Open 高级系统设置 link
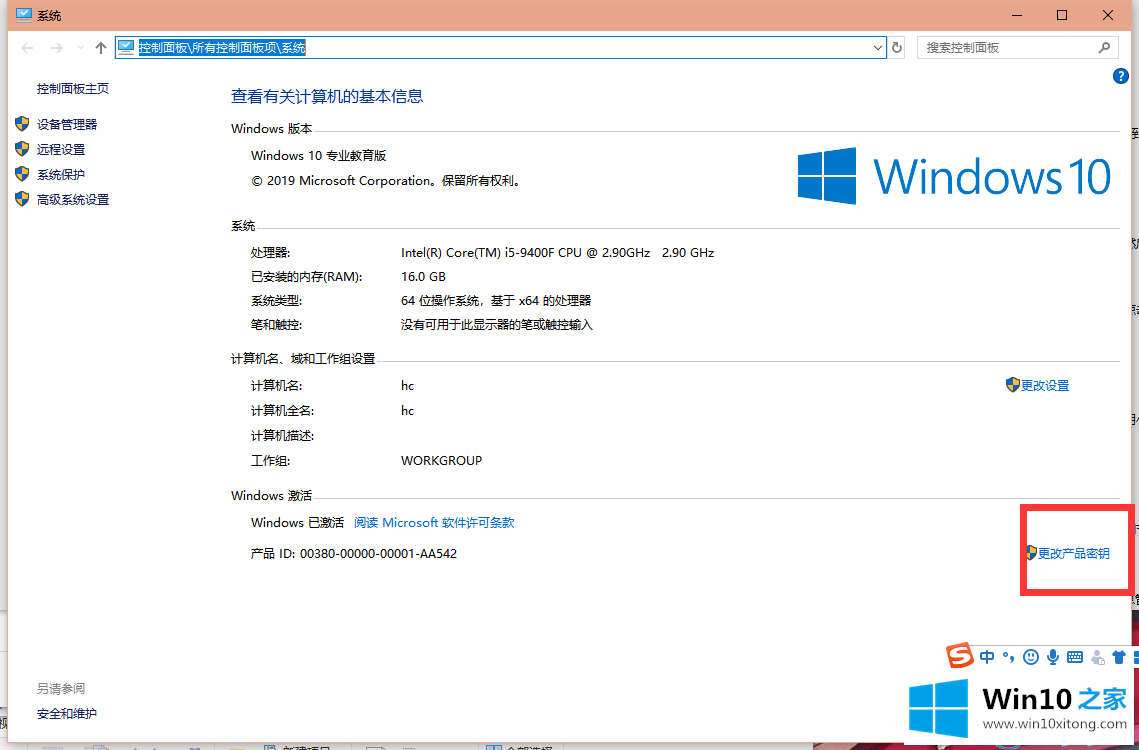This screenshot has width=1139, height=750. (x=73, y=199)
